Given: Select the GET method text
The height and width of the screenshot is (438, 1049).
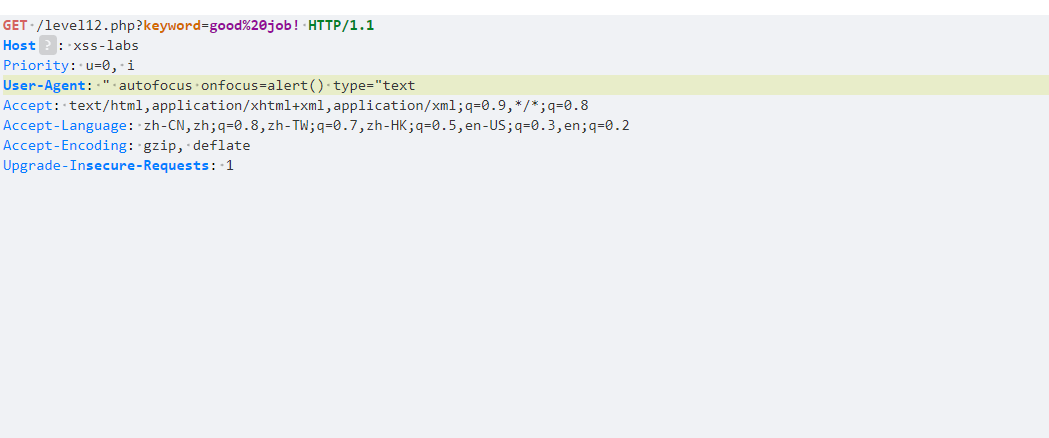Looking at the screenshot, I should coord(15,25).
